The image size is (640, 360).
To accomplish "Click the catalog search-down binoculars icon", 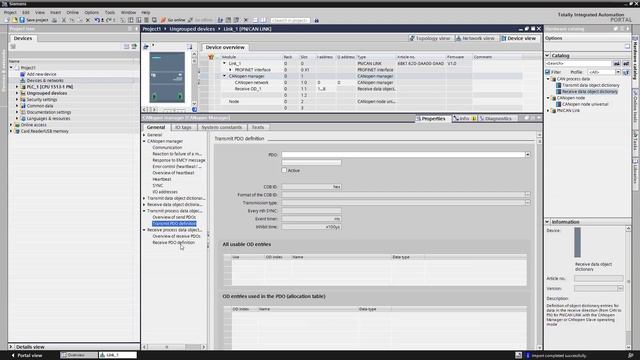I will click(617, 64).
